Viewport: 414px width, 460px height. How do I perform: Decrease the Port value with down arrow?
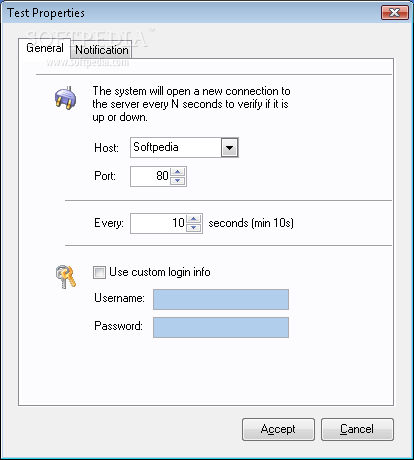[x=178, y=181]
